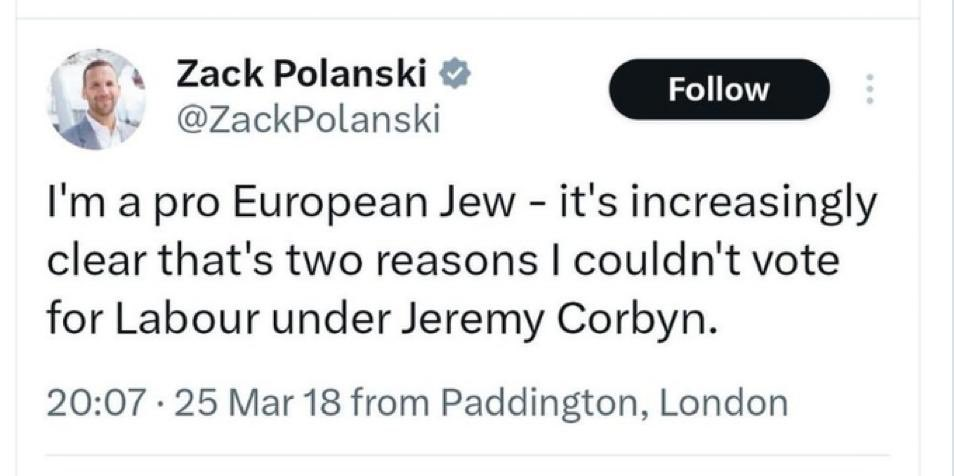Viewport: 954px width, 476px height.
Task: Open the three-dot more options menu
Action: [868, 90]
